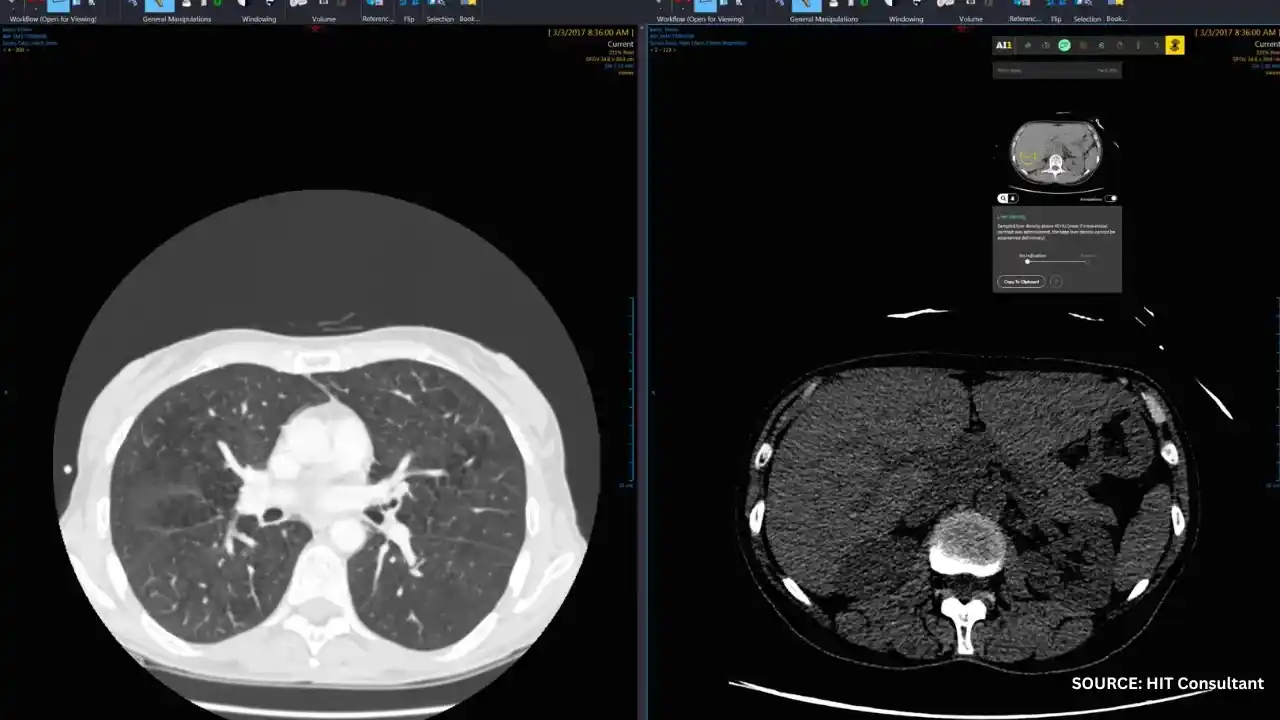
Task: Open the Volume group in left viewer
Action: point(324,19)
